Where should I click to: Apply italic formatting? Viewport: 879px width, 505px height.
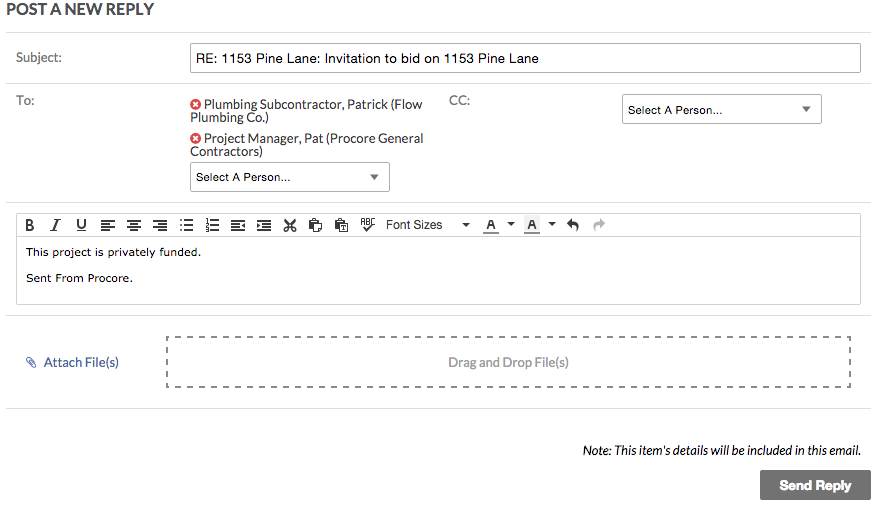(x=55, y=225)
